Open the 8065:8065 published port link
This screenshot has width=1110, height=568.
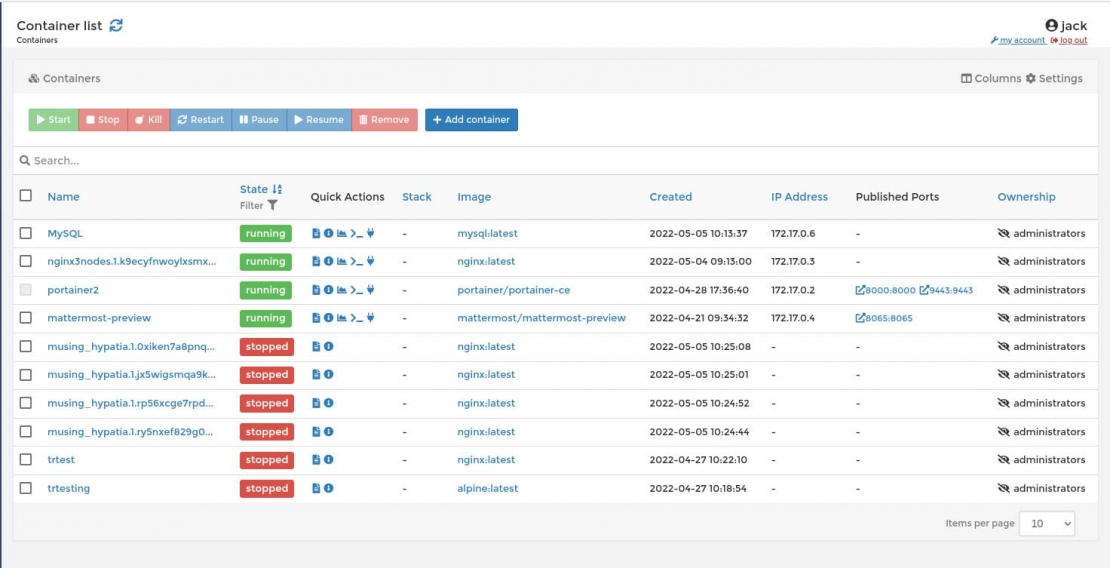point(884,318)
